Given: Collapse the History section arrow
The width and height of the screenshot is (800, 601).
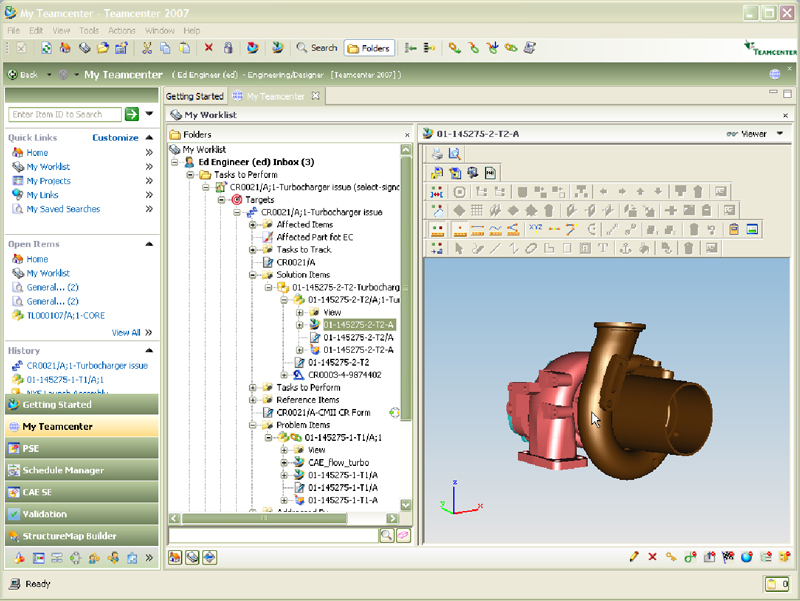Looking at the screenshot, I should (149, 350).
